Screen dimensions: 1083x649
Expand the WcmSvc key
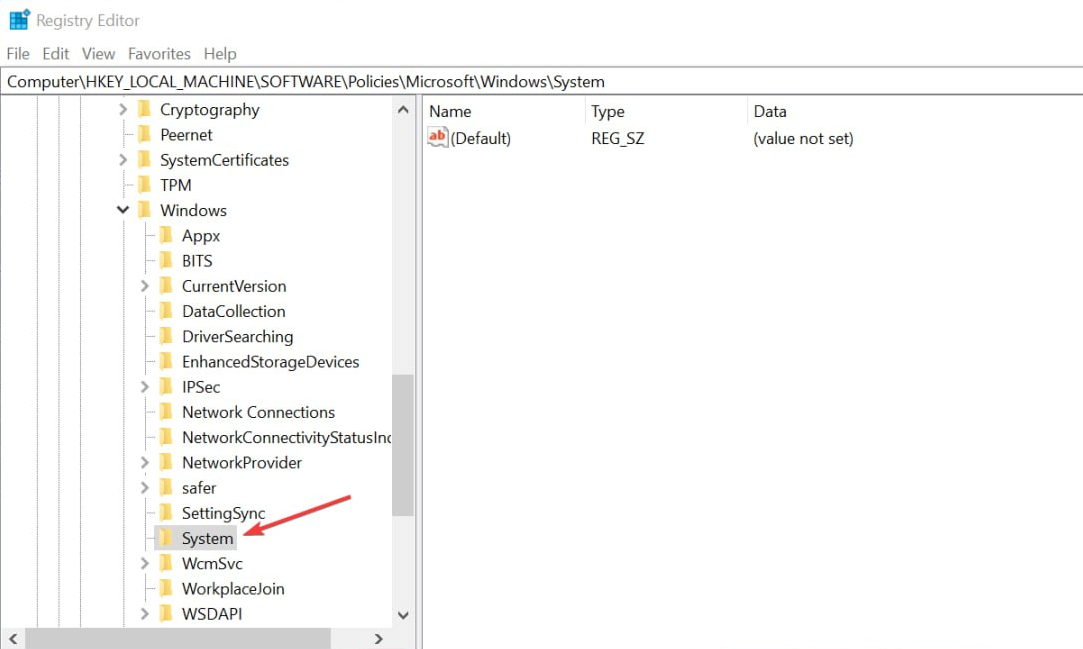(x=144, y=563)
